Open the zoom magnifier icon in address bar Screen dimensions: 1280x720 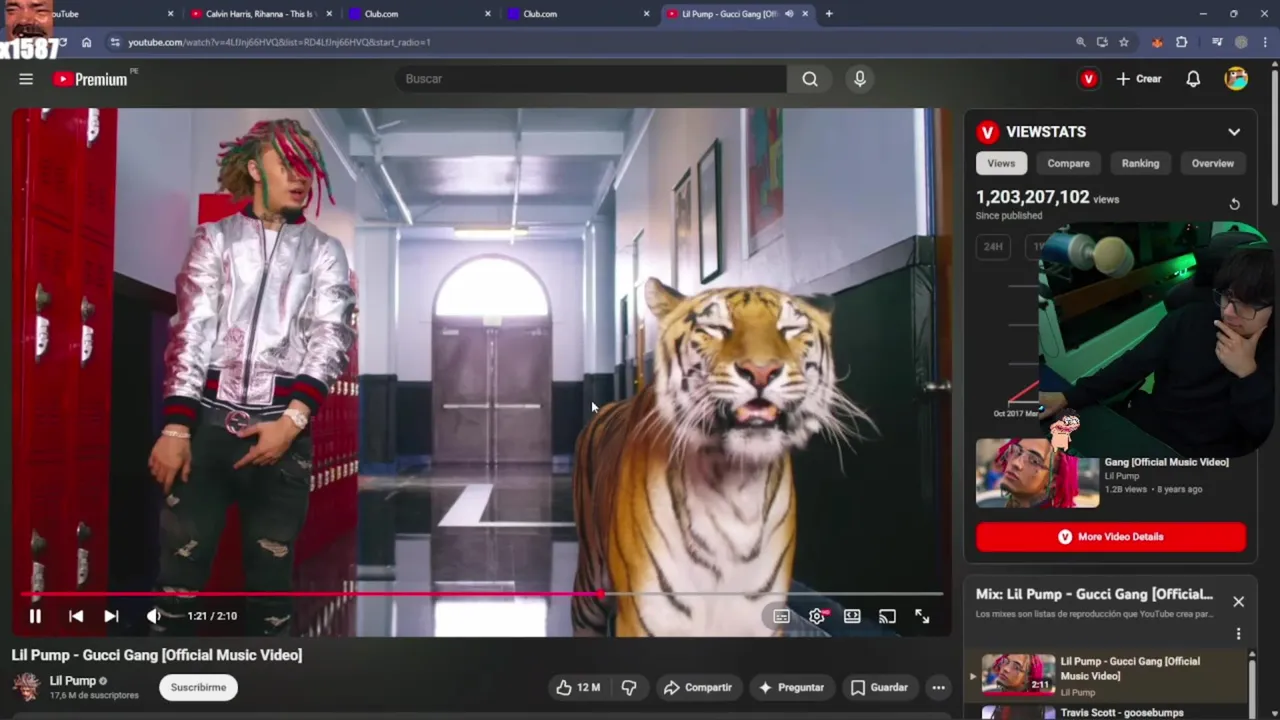click(x=1081, y=42)
